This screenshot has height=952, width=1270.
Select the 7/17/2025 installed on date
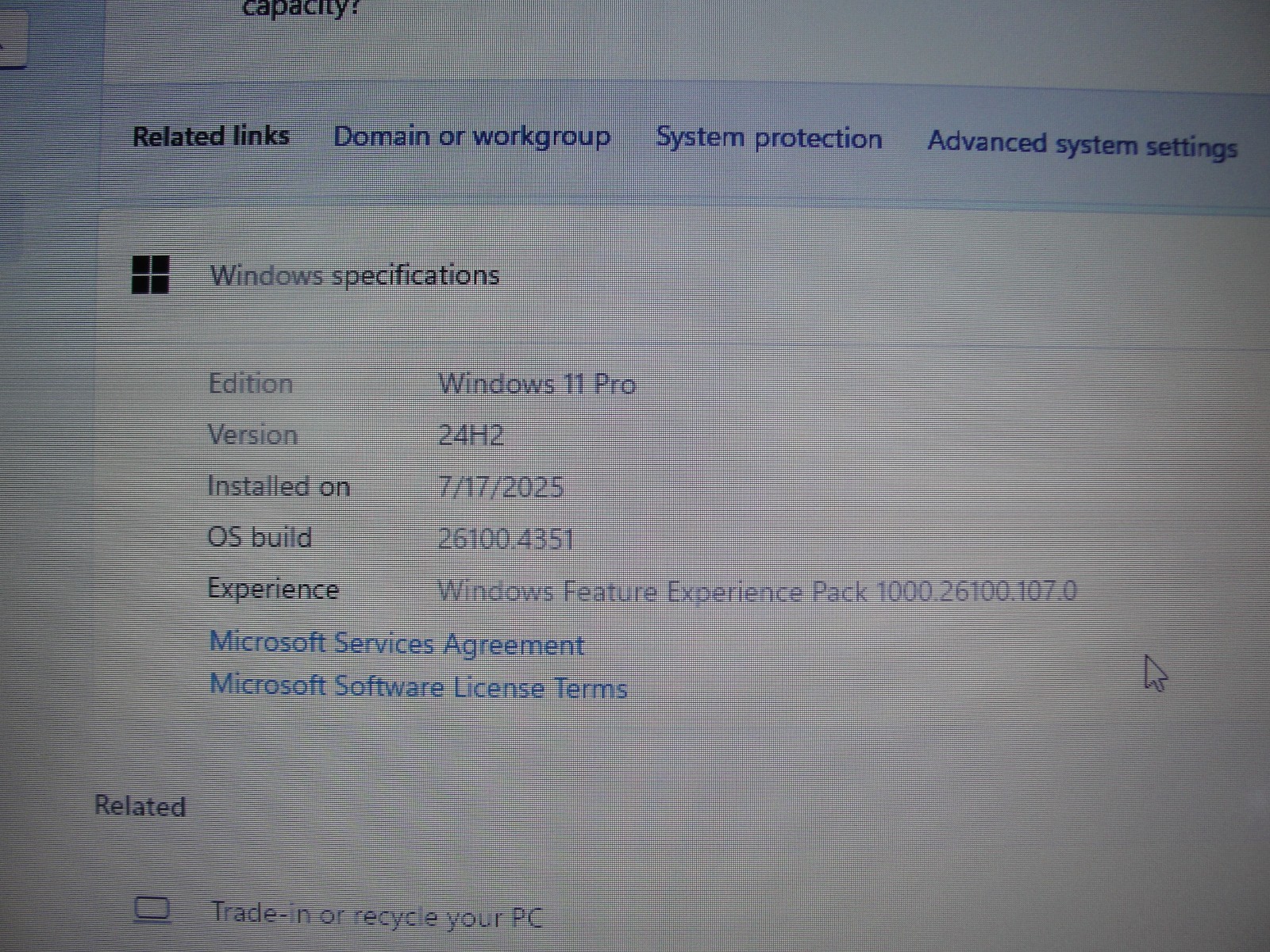[501, 486]
